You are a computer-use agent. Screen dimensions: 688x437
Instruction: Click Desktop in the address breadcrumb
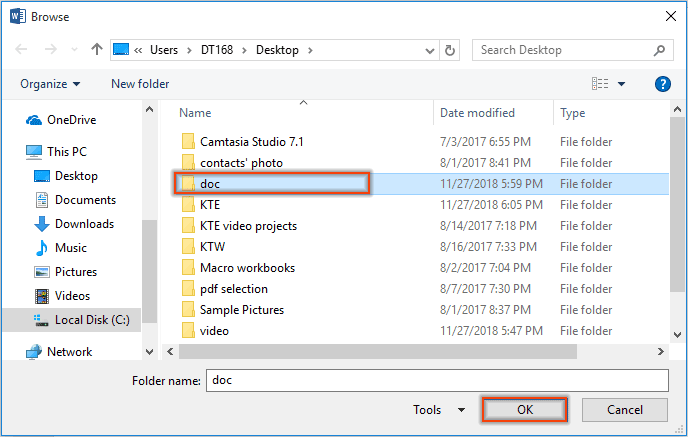point(284,50)
